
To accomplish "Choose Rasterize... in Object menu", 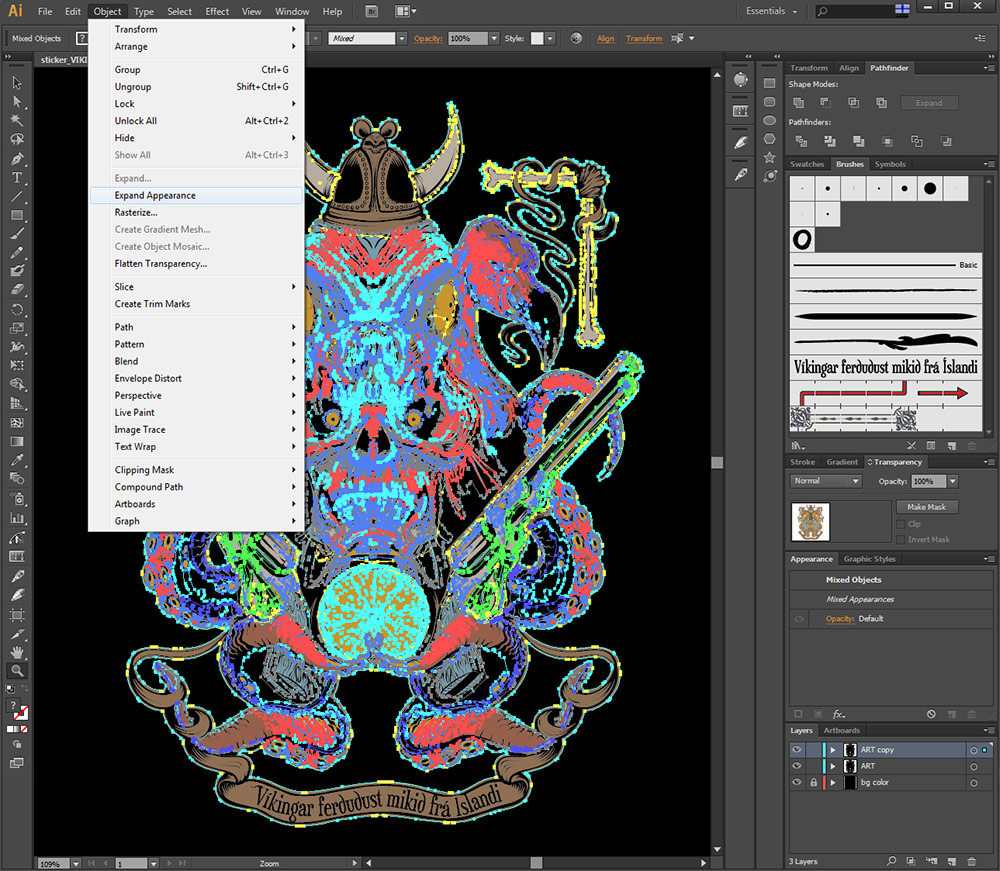I will tap(196, 212).
